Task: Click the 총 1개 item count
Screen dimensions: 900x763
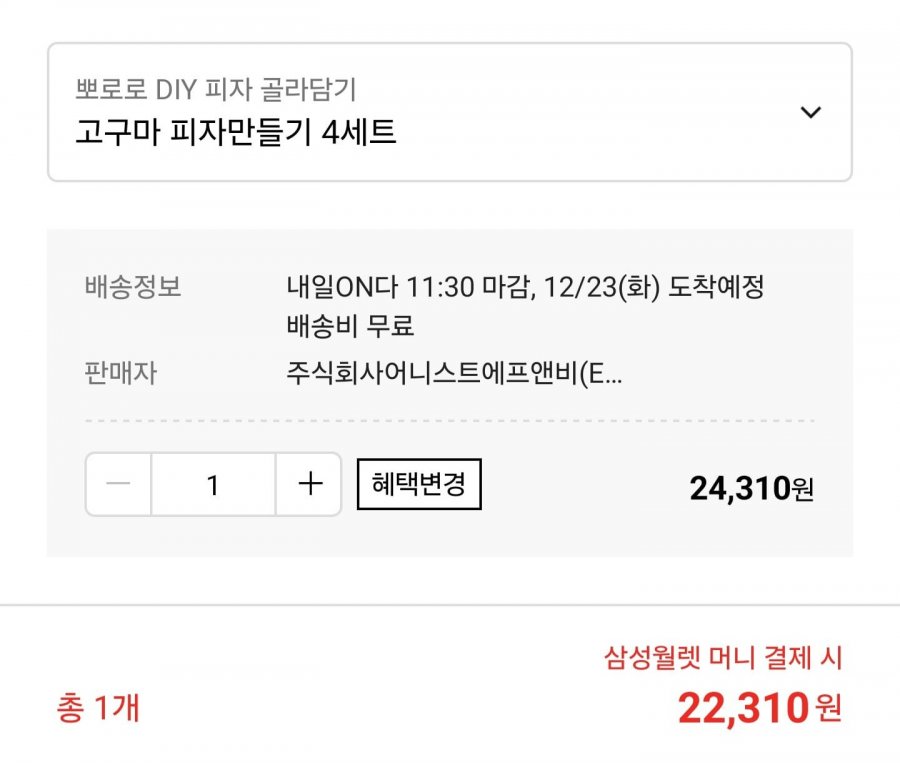Action: tap(98, 708)
